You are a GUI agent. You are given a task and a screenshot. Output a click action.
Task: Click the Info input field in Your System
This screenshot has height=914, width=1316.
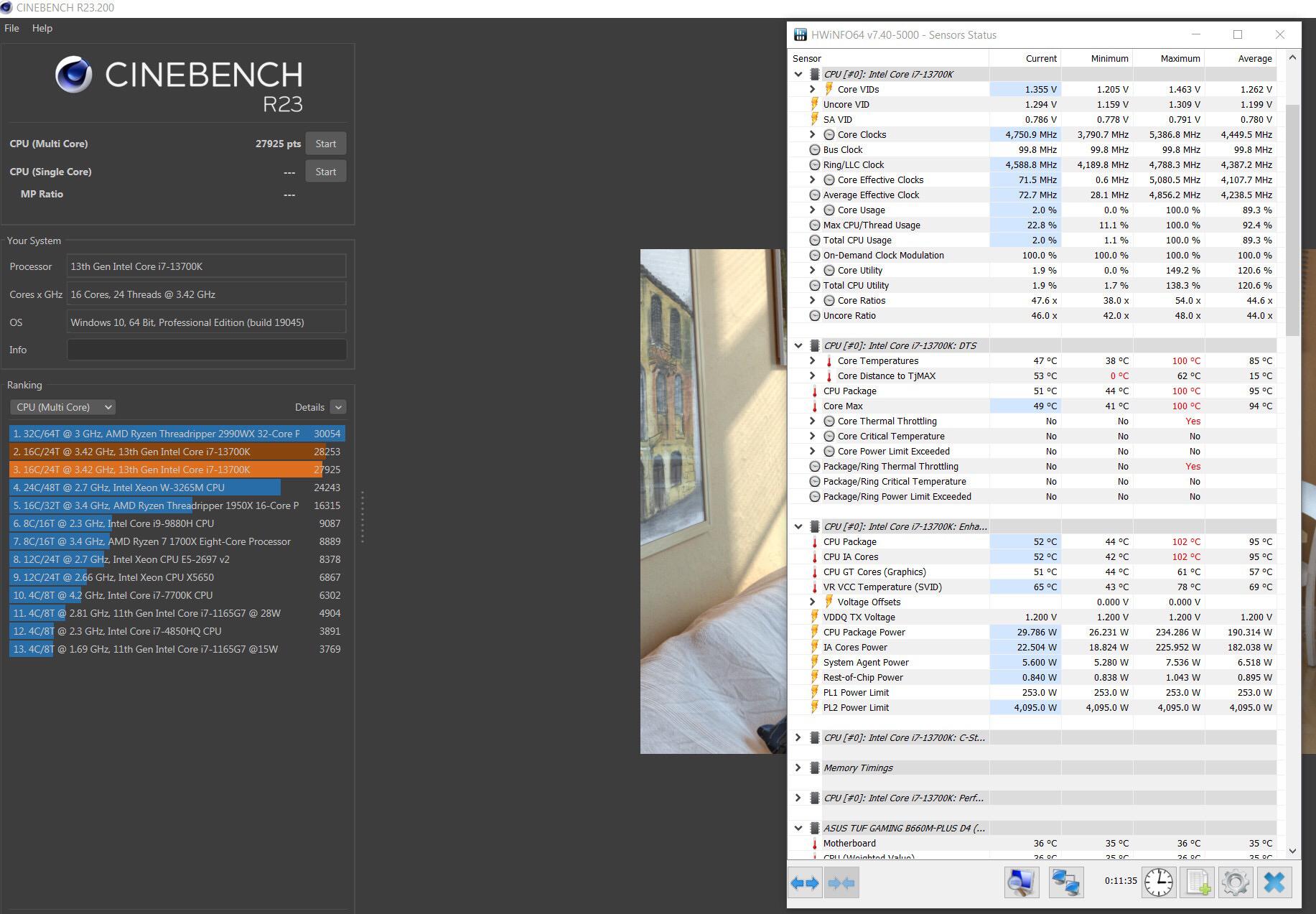pos(207,350)
